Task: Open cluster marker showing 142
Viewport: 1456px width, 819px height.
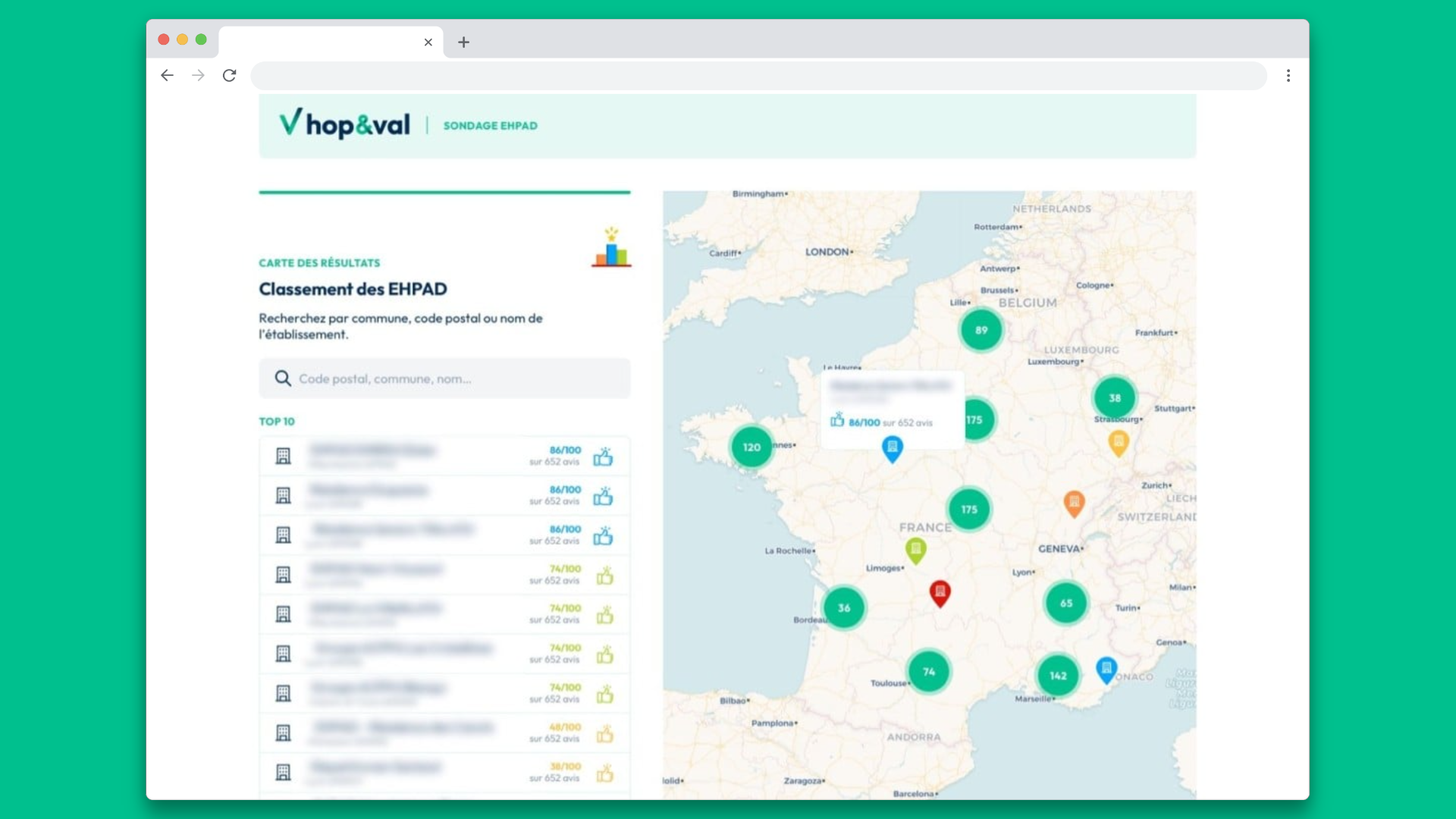Action: [1058, 676]
